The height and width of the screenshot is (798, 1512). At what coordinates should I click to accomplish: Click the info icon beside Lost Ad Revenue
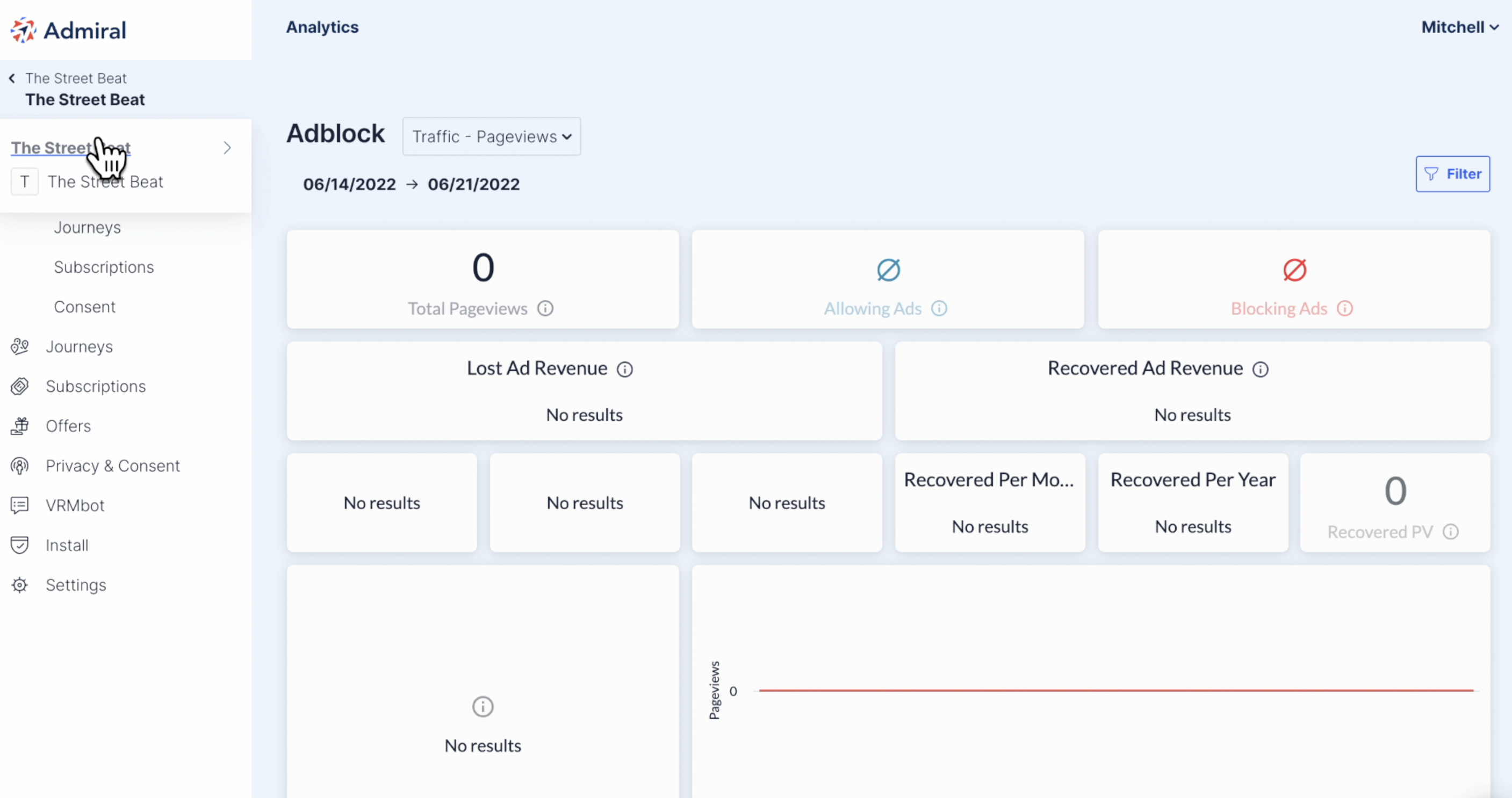[x=624, y=369]
